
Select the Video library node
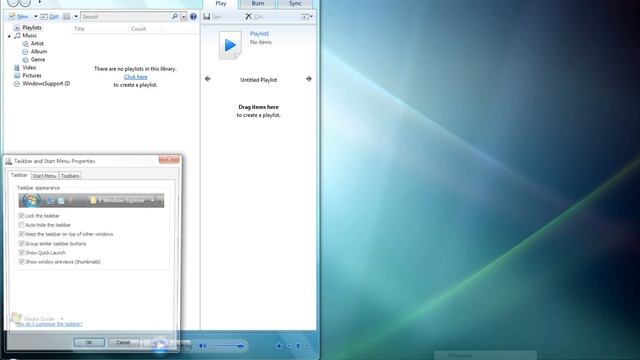click(x=29, y=68)
